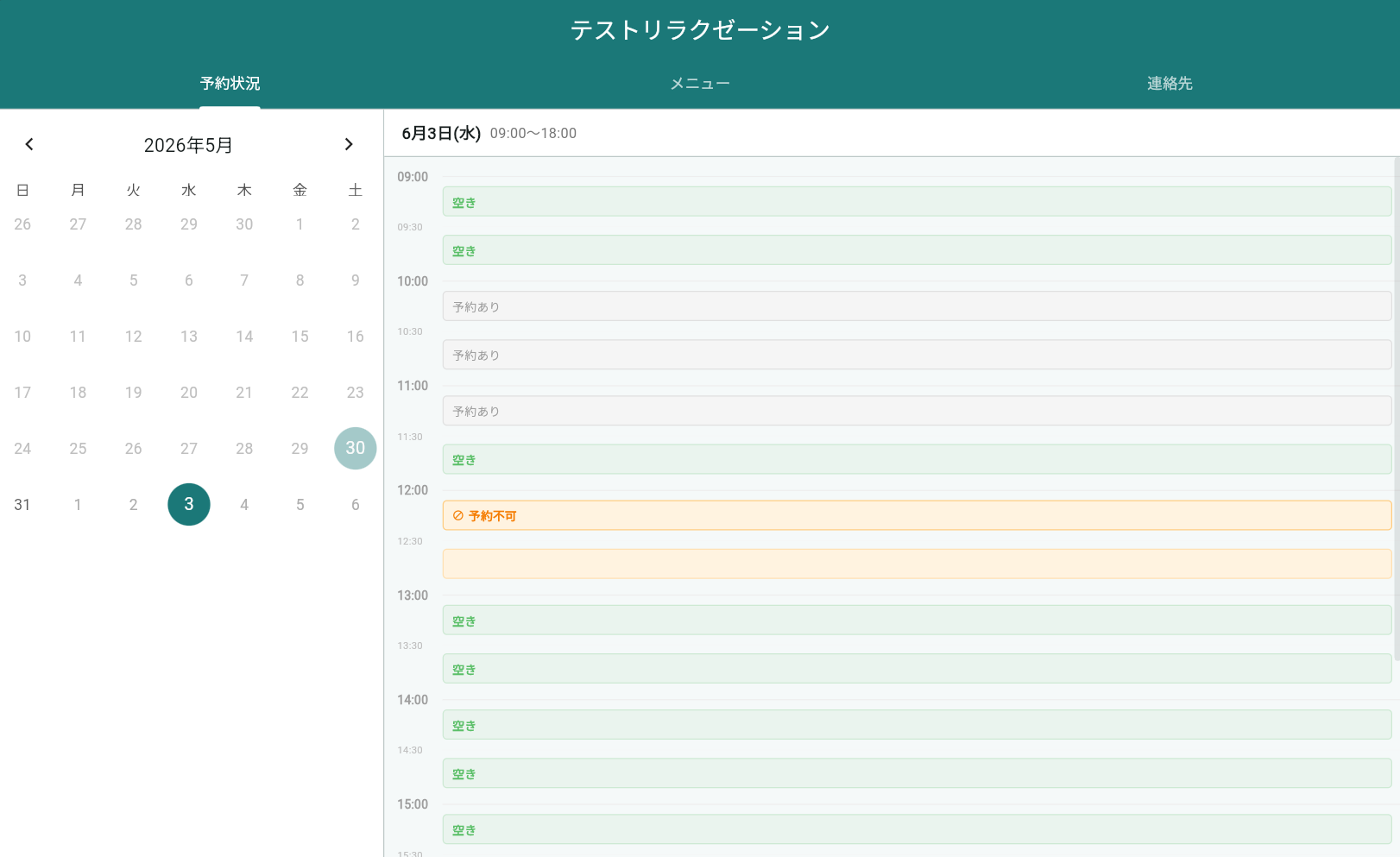1400x857 pixels.
Task: Select the highlighted date 30 in calendar
Action: pos(356,448)
